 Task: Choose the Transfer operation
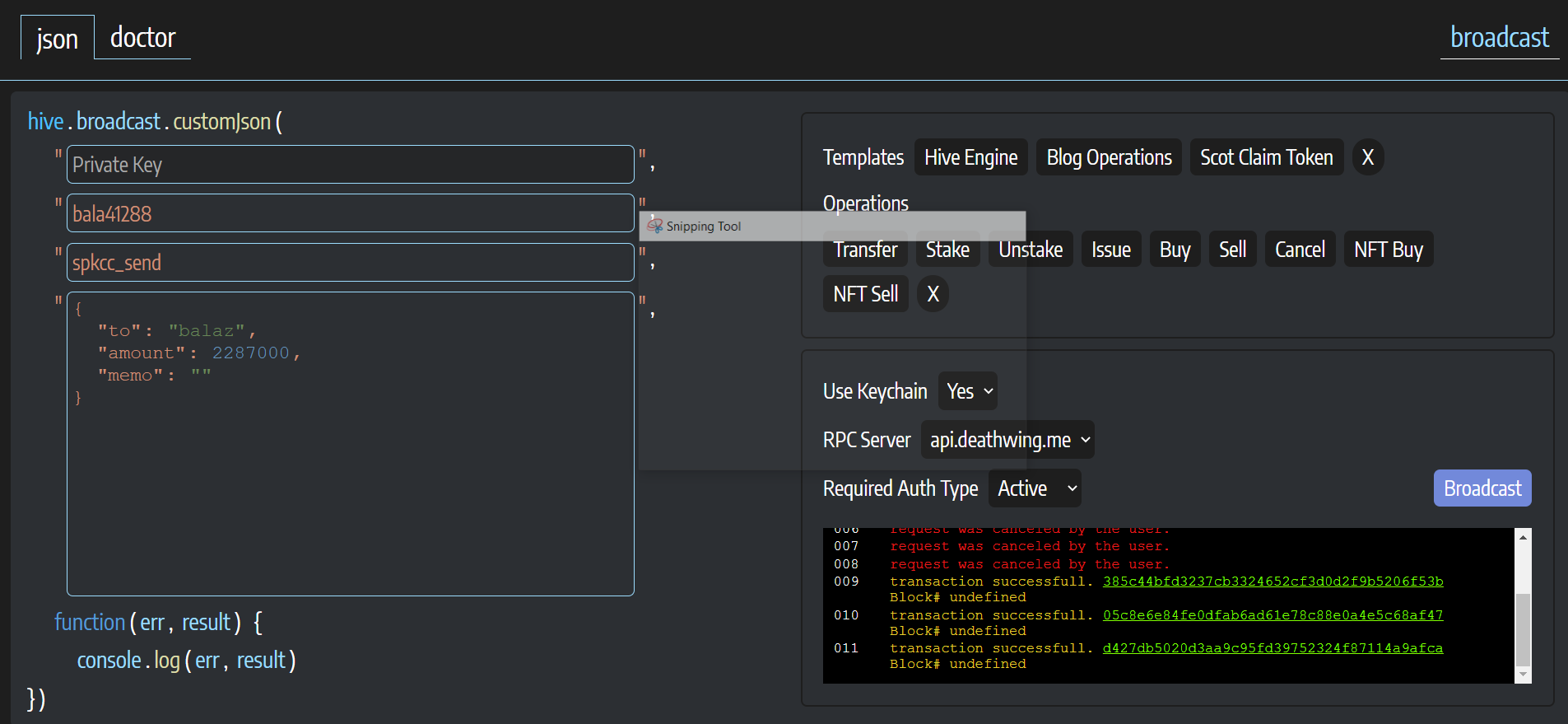tap(865, 250)
